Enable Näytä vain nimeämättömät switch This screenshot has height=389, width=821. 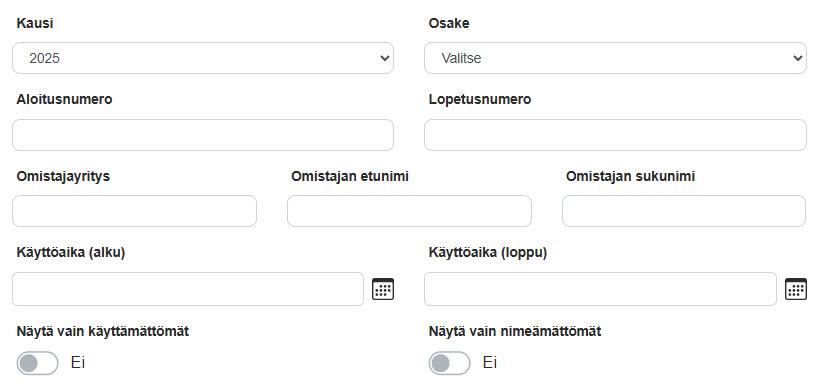pyautogui.click(x=449, y=363)
